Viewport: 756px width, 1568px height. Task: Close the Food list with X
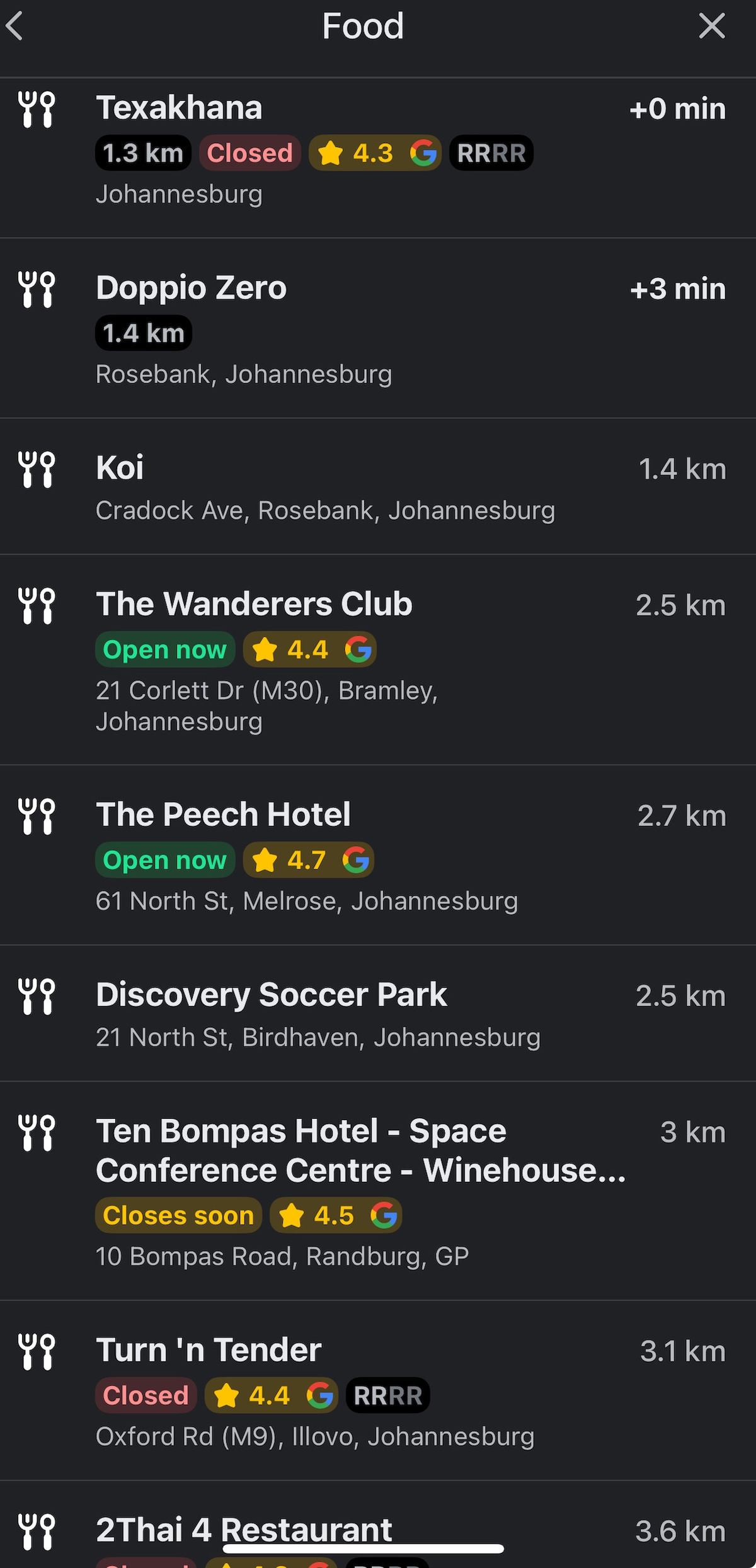(x=712, y=26)
